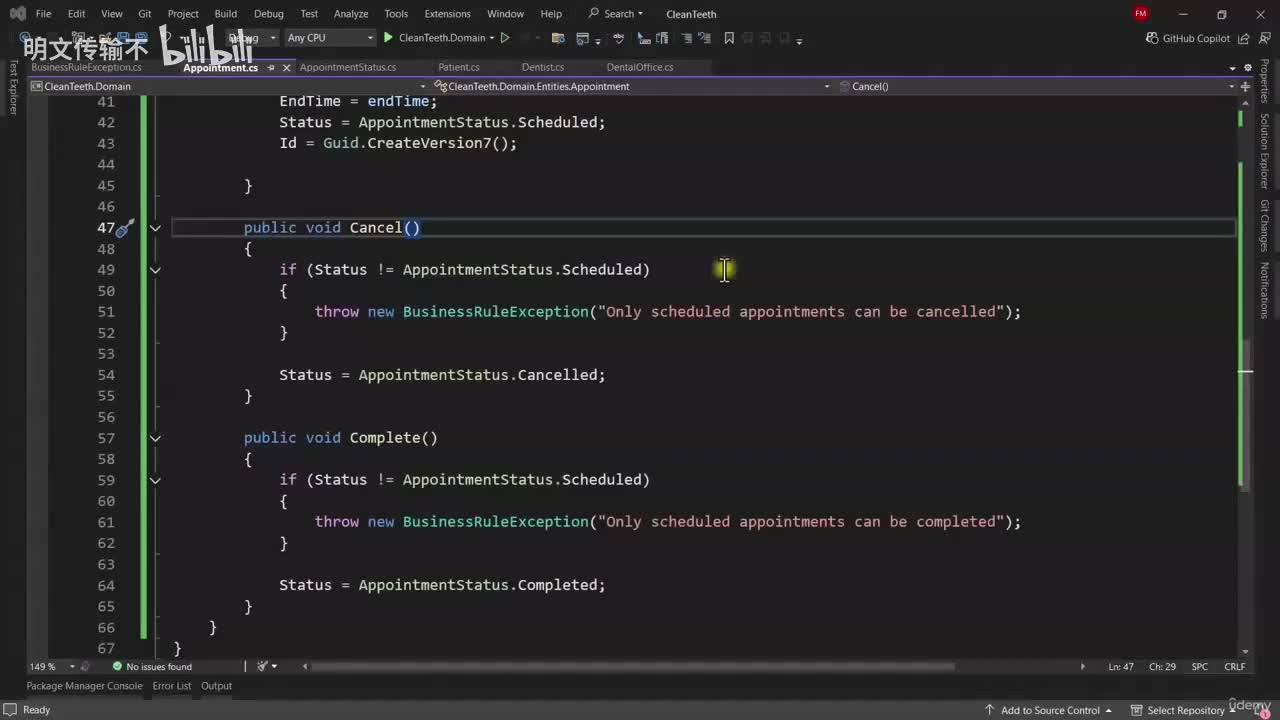The width and height of the screenshot is (1280, 720).
Task: Expand the open documents list arrow
Action: [x=1233, y=68]
